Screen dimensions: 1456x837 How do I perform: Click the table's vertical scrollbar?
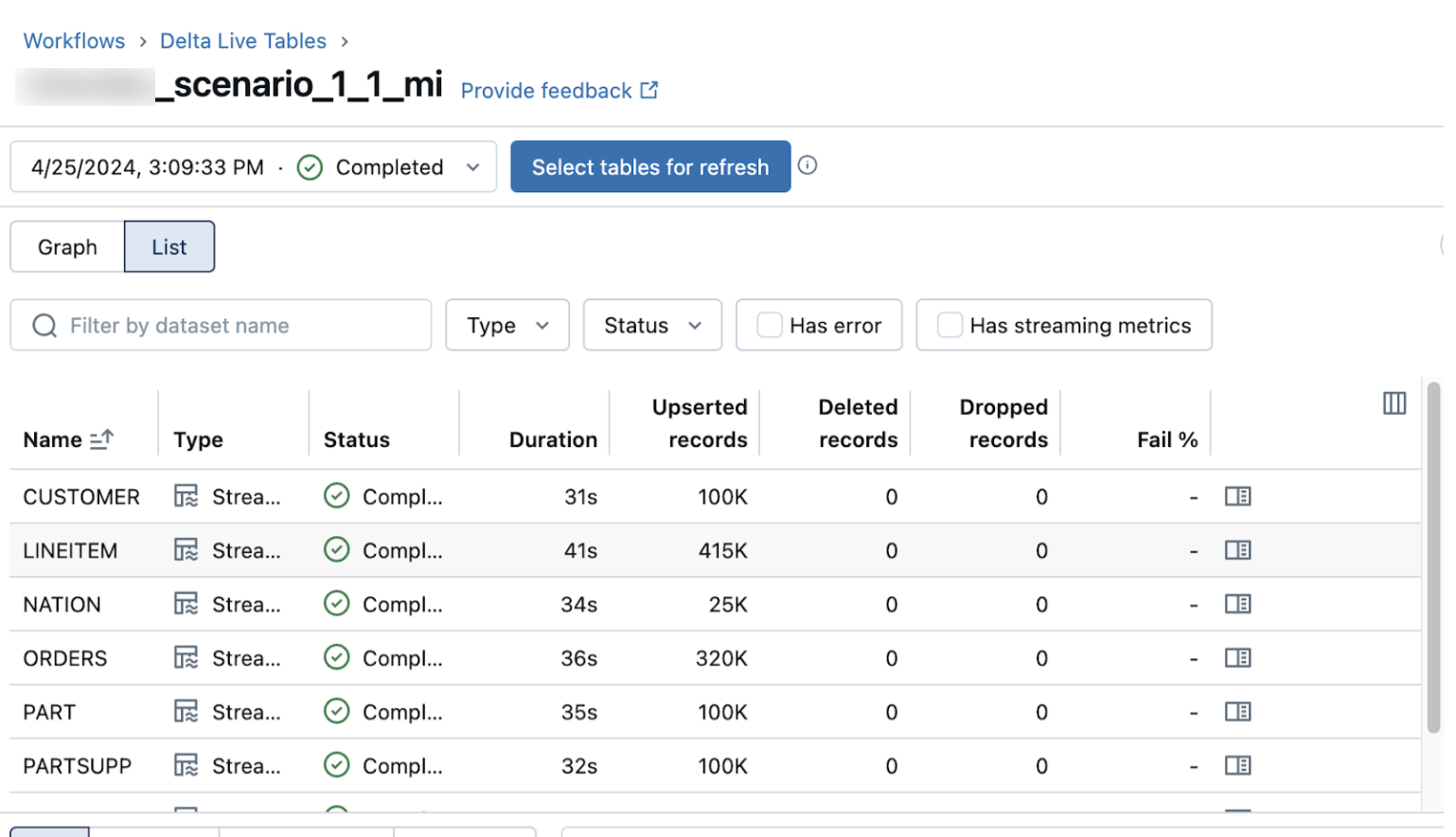pyautogui.click(x=1433, y=559)
